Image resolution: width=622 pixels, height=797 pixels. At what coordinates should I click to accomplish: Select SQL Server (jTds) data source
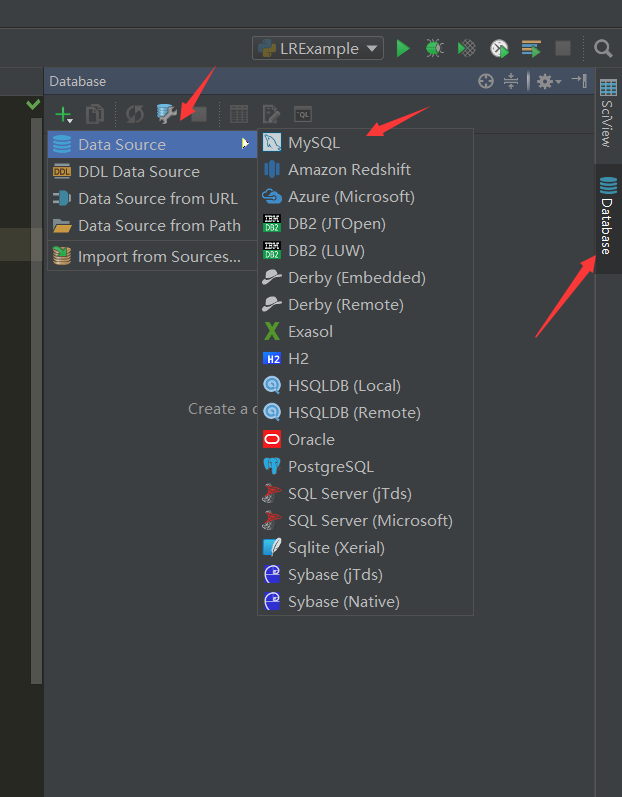tap(365, 494)
